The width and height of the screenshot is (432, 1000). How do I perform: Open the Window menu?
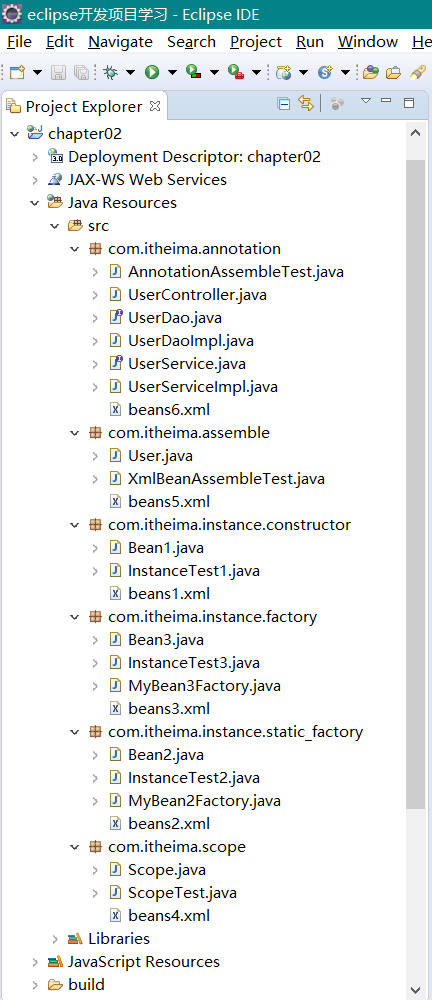pyautogui.click(x=368, y=42)
